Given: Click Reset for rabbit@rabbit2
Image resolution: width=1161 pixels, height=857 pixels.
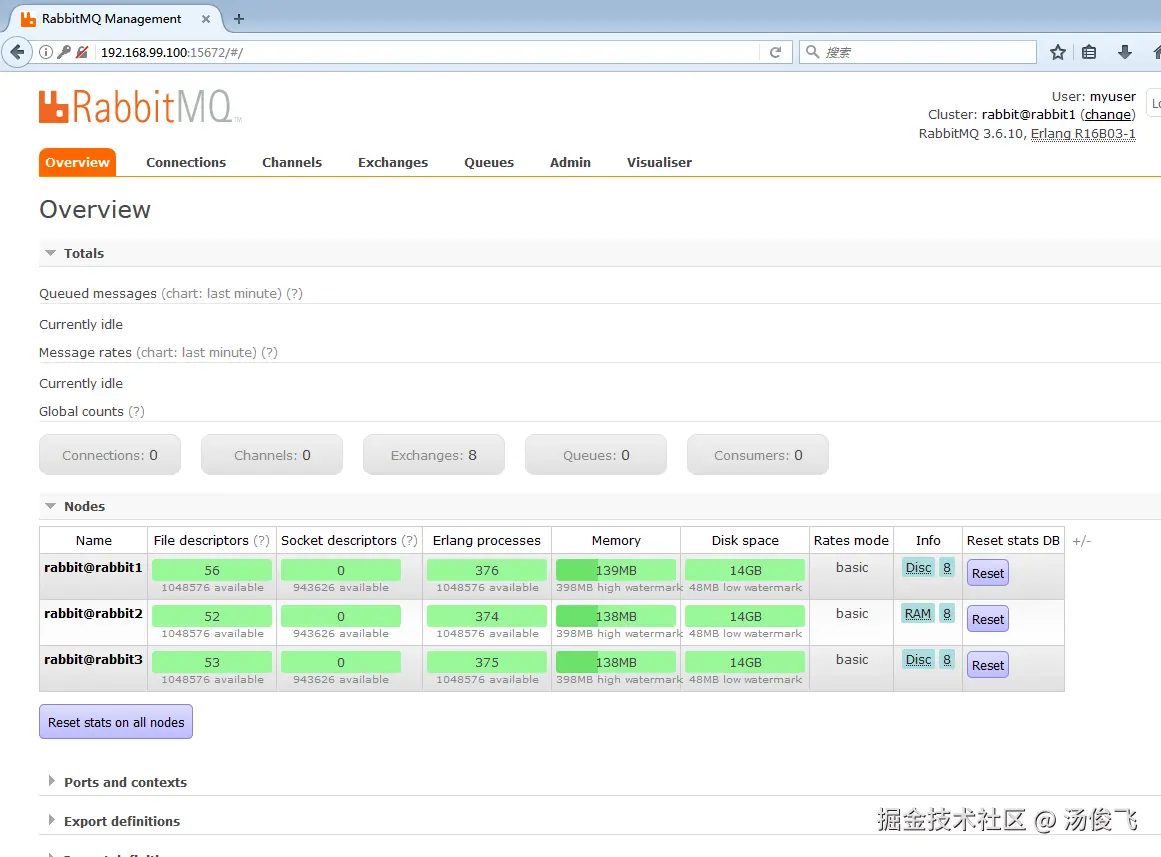Looking at the screenshot, I should [x=988, y=619].
